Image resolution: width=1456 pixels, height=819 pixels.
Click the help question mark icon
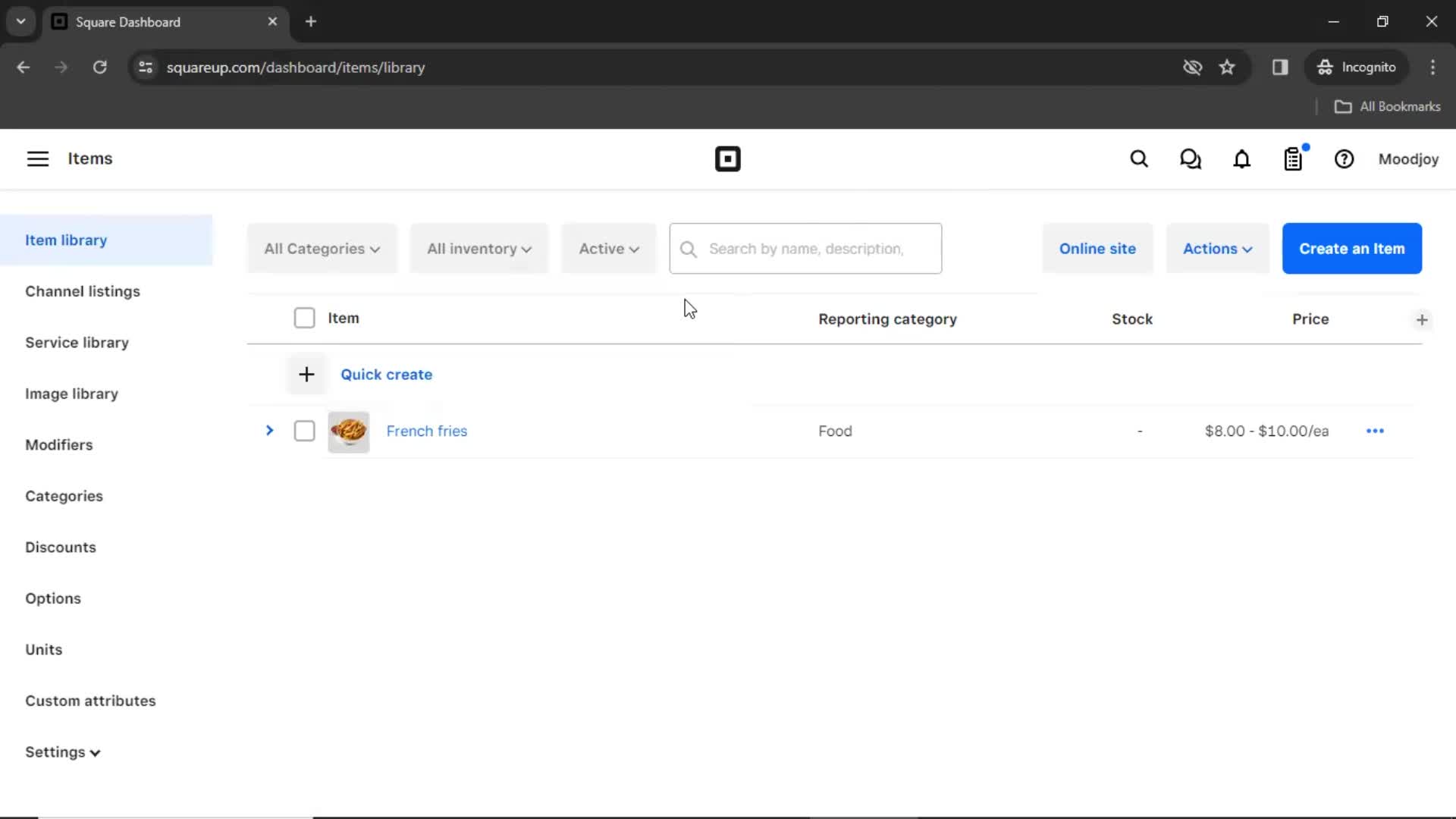point(1344,159)
